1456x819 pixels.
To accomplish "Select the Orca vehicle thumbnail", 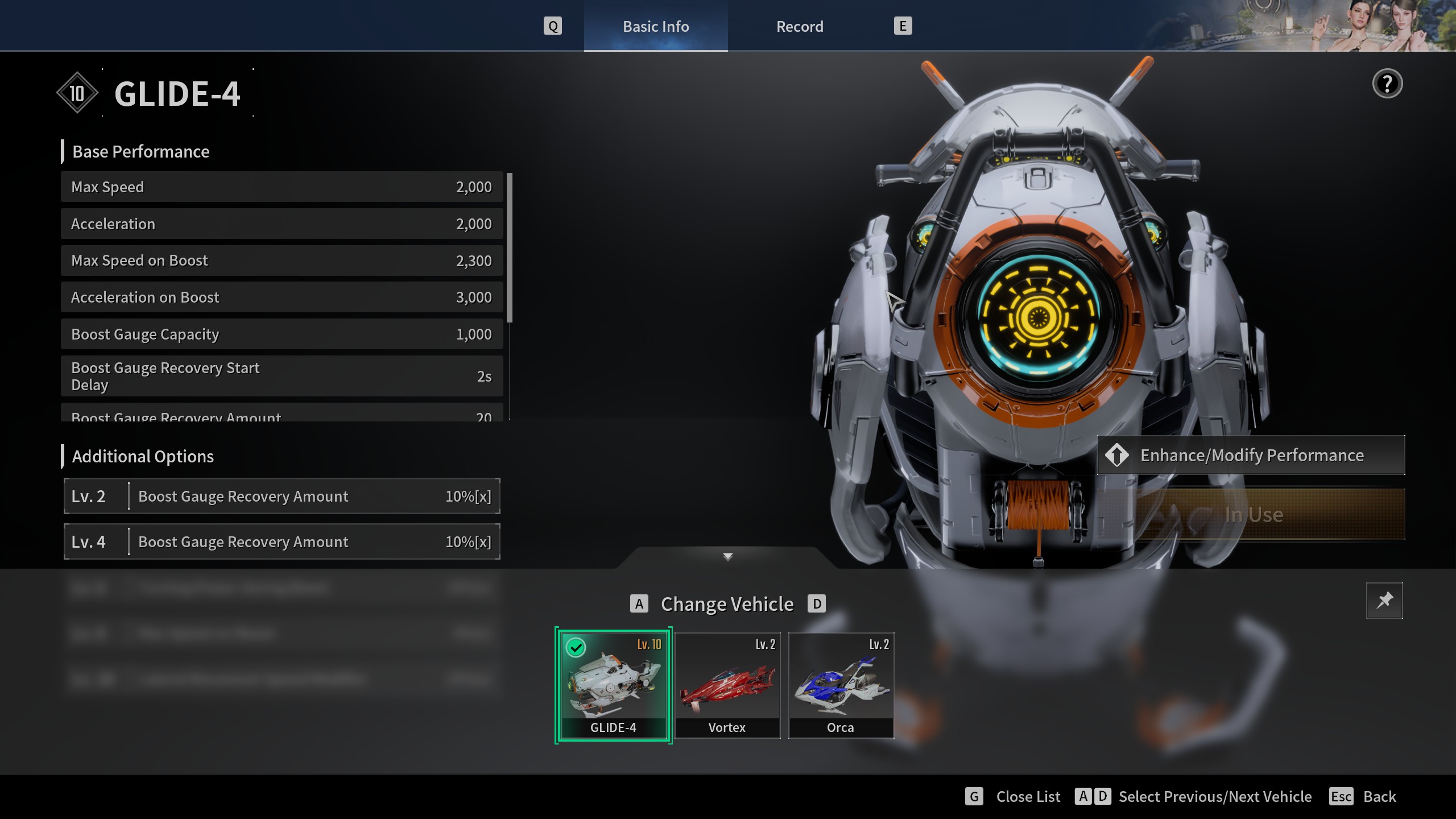I will click(841, 685).
